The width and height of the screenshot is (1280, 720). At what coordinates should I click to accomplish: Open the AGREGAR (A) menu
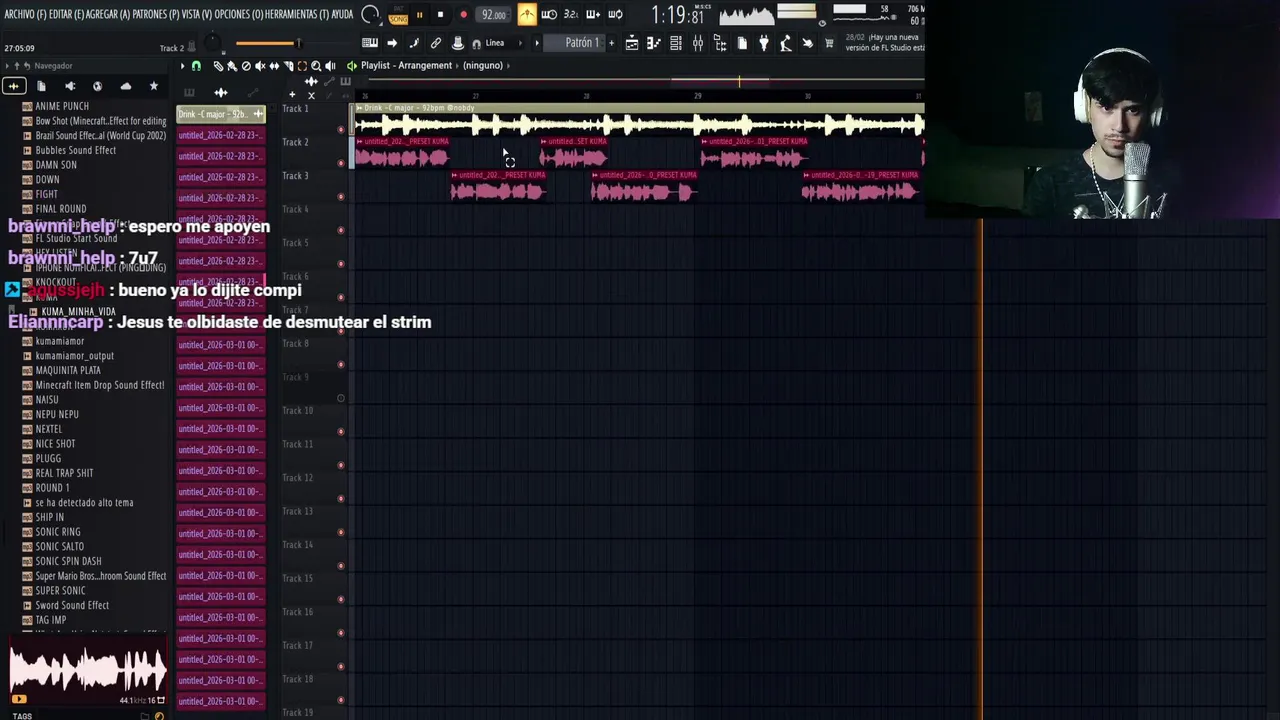(x=108, y=14)
